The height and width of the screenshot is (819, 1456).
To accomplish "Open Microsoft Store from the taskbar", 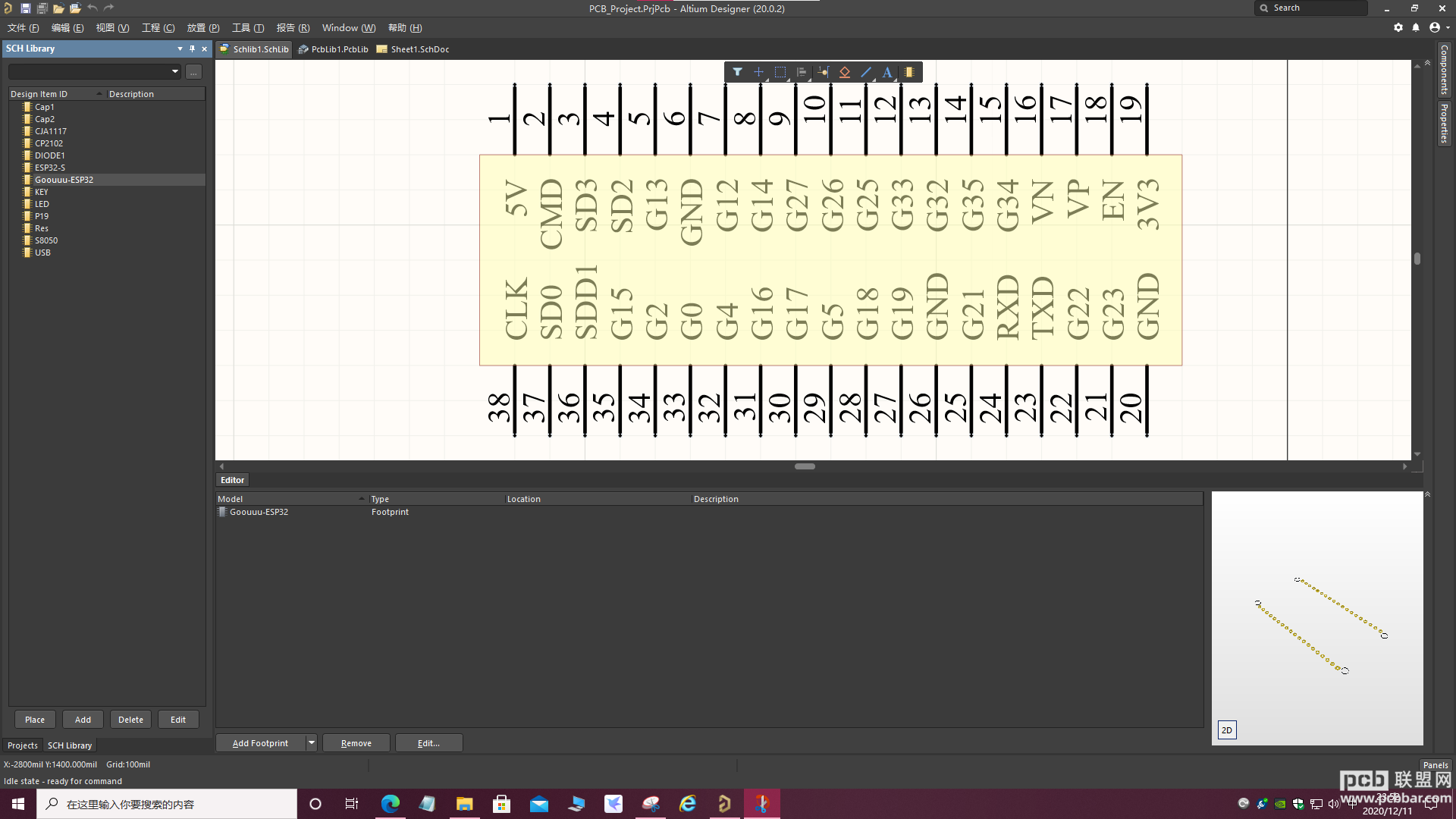I will [501, 804].
